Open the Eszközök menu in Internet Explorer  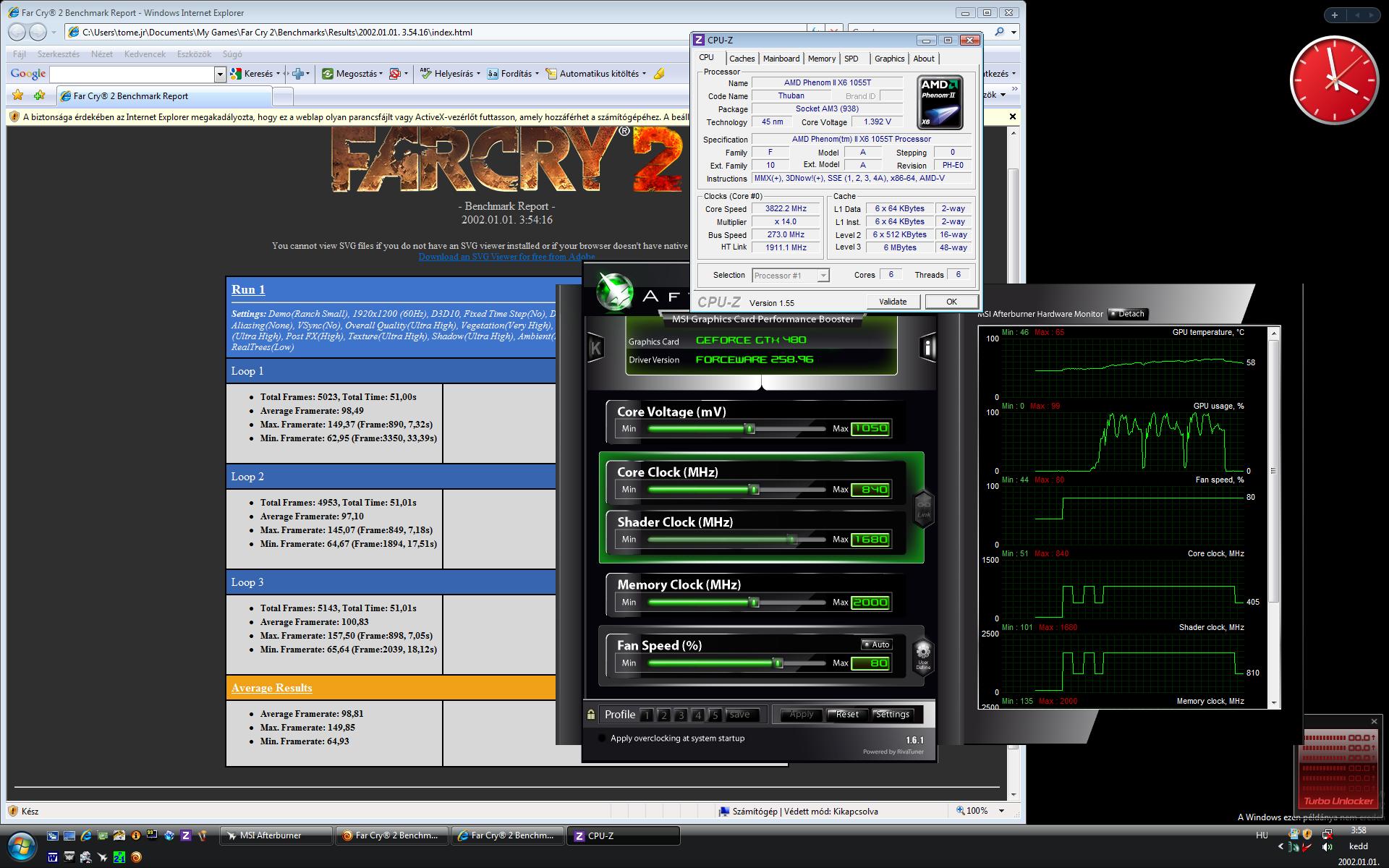click(x=194, y=54)
